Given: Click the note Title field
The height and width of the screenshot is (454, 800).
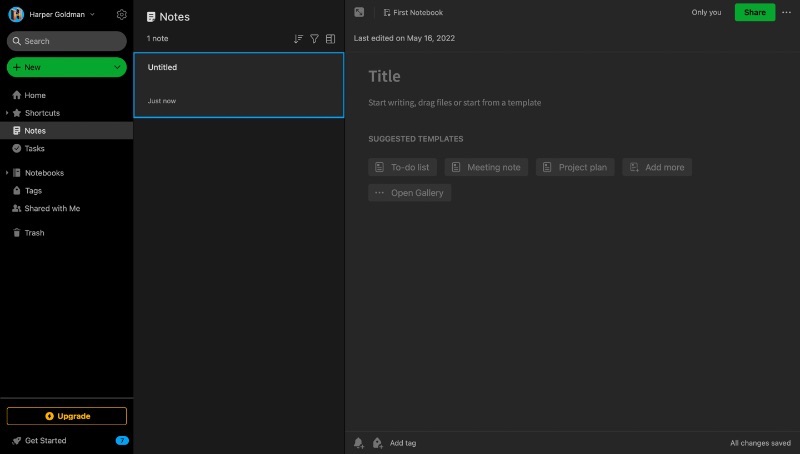Looking at the screenshot, I should pyautogui.click(x=385, y=77).
